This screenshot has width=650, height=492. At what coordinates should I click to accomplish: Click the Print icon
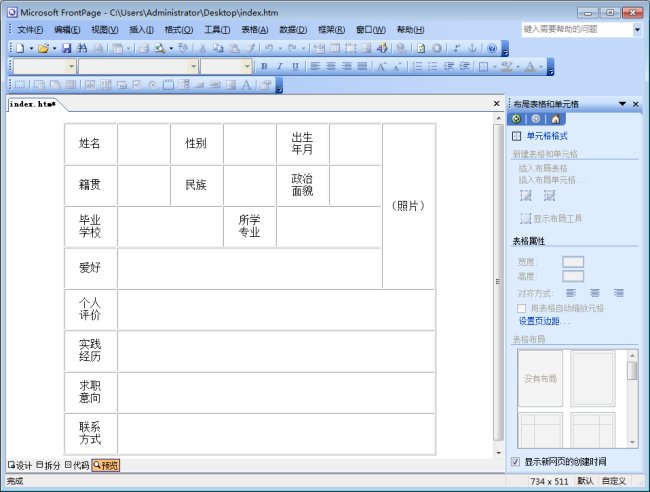(144, 48)
